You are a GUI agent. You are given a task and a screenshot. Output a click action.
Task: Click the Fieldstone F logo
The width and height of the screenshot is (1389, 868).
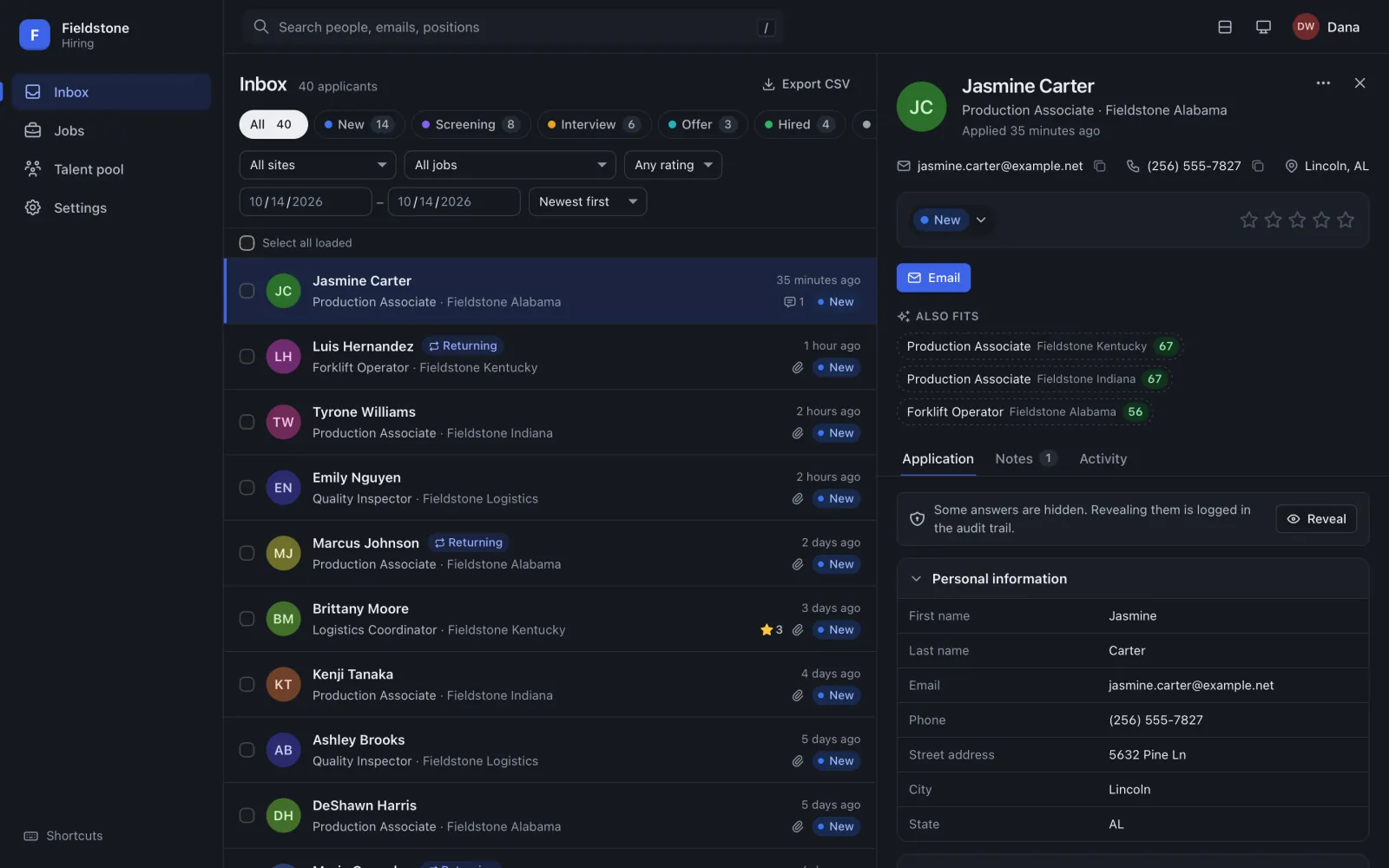[35, 35]
